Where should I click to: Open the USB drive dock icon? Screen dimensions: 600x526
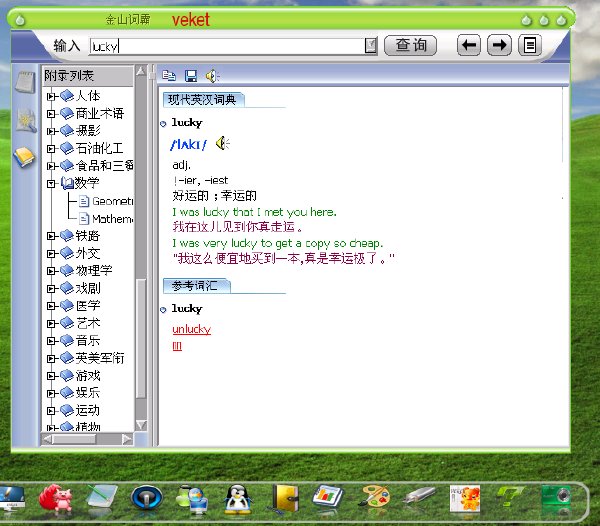(x=419, y=495)
